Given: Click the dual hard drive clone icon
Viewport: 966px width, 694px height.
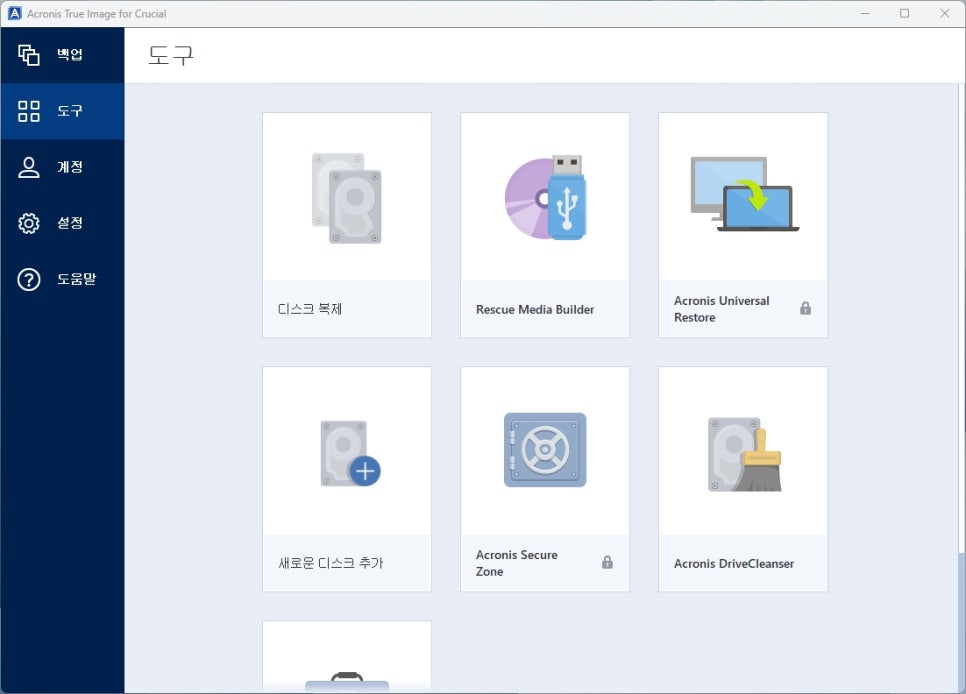Looking at the screenshot, I should tap(347, 198).
